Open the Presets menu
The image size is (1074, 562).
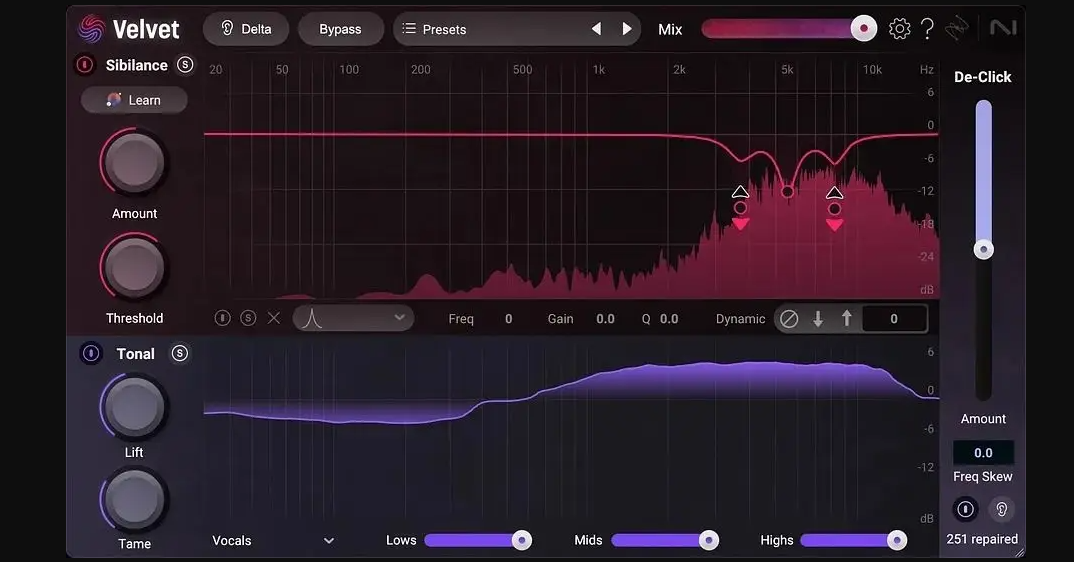point(434,29)
